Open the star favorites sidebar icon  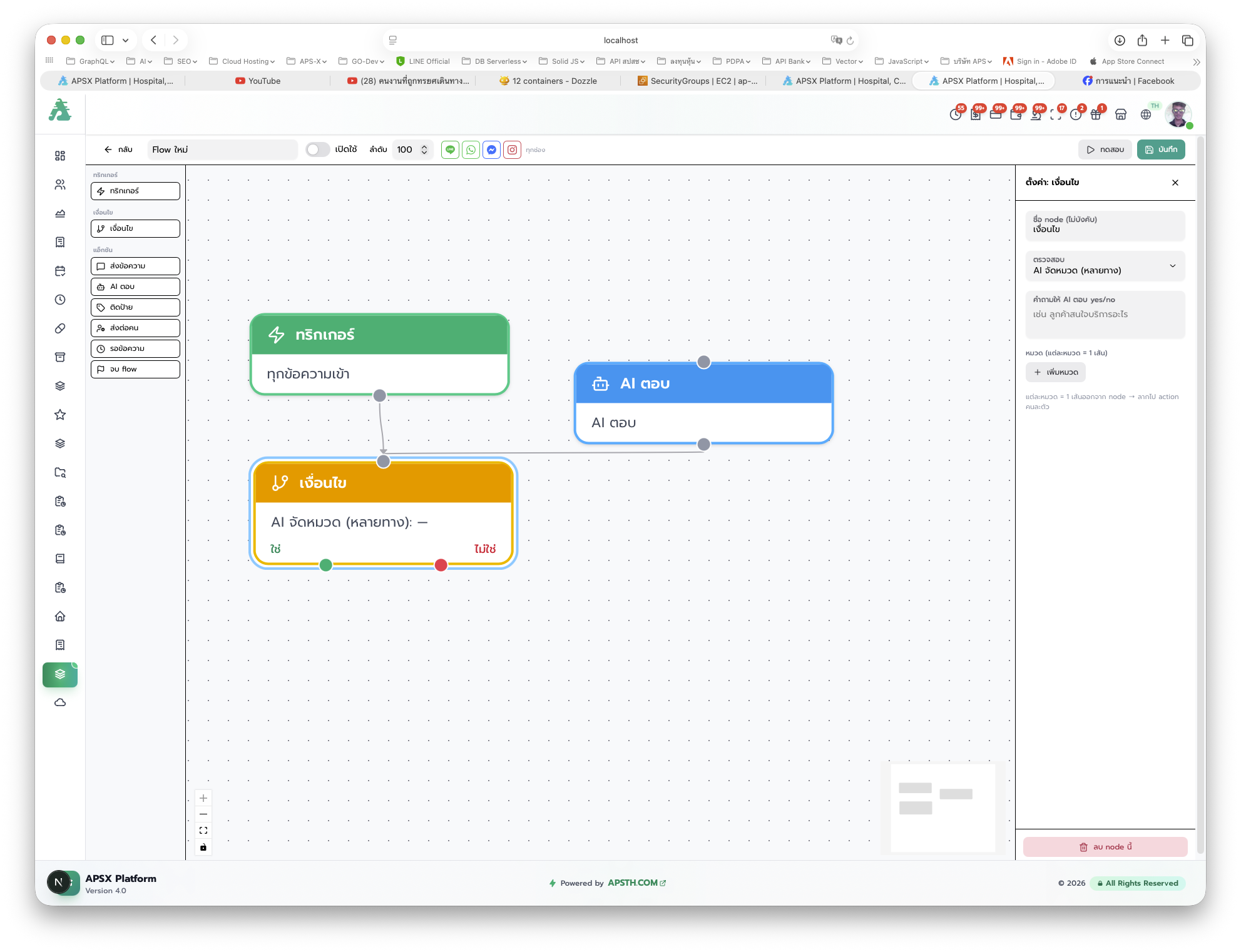pyautogui.click(x=60, y=415)
